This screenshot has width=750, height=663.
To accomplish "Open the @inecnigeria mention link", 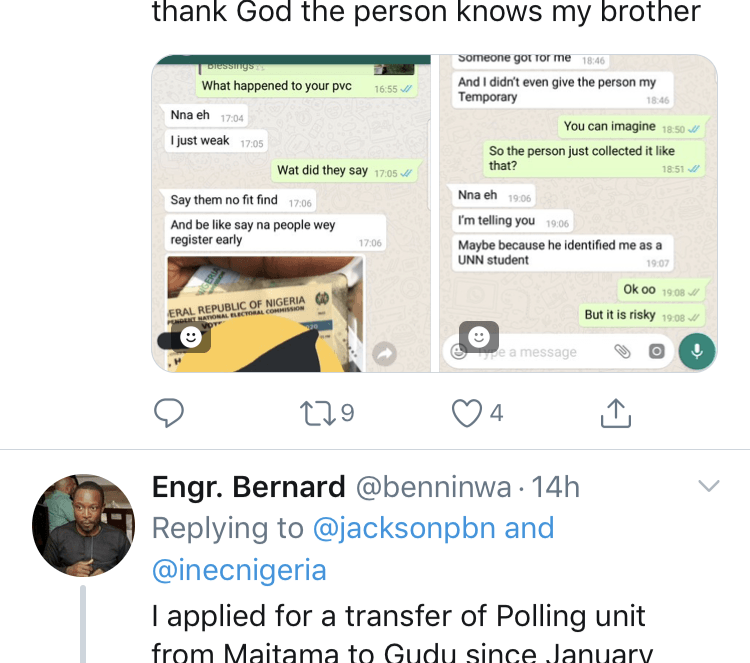I will [239, 570].
